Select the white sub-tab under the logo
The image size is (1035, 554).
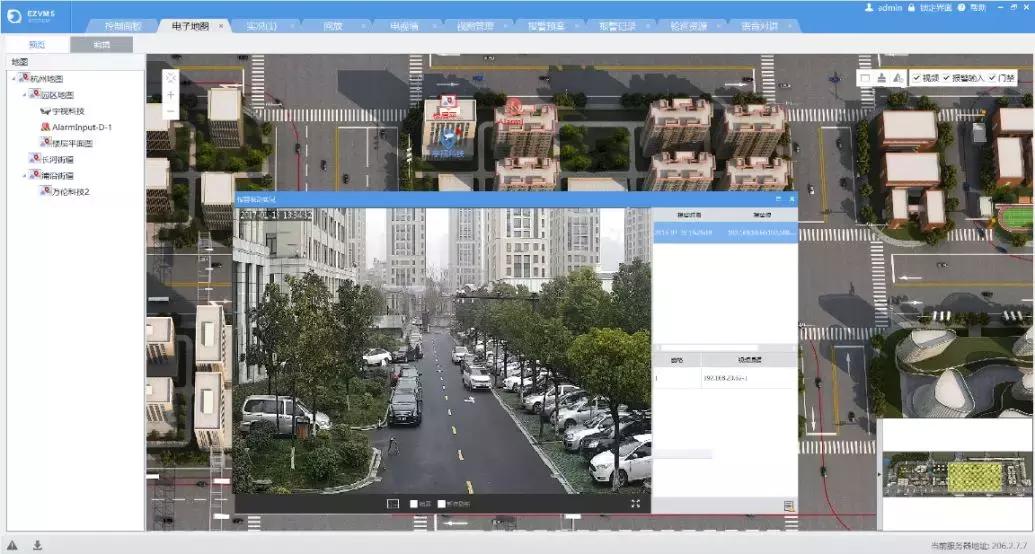[37, 45]
